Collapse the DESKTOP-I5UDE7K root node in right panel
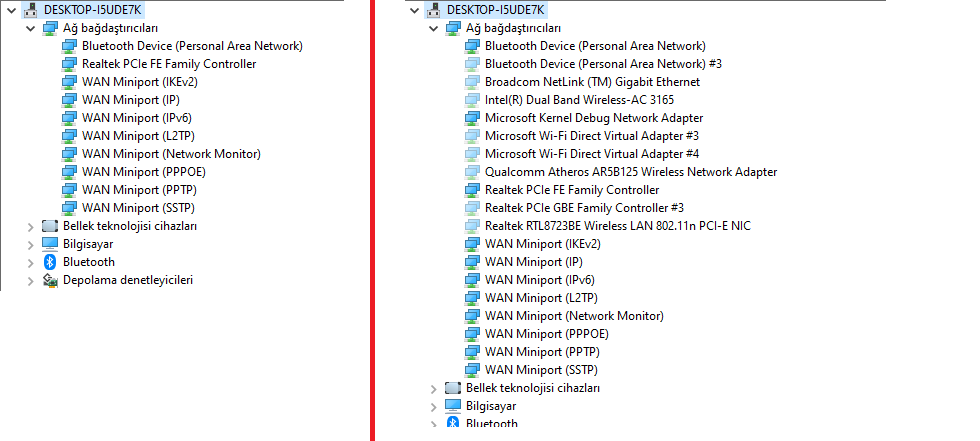The height and width of the screenshot is (441, 980). pyautogui.click(x=415, y=10)
